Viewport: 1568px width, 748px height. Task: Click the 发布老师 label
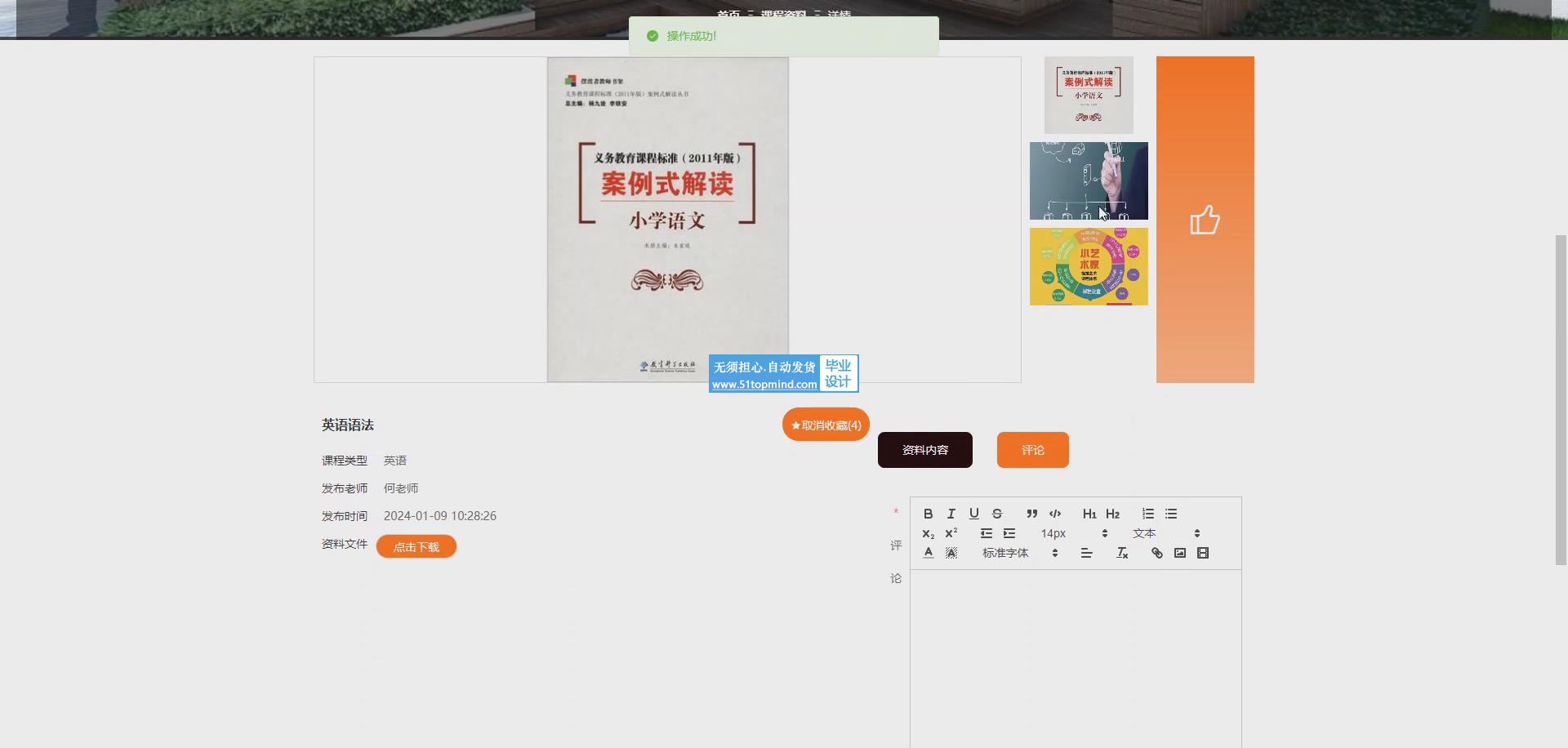tap(345, 488)
